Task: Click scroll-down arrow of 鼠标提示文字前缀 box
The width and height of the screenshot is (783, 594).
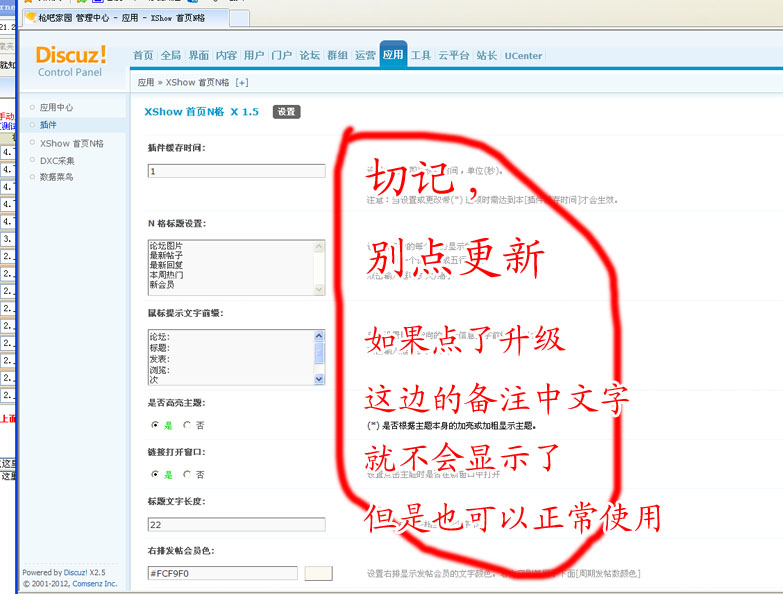Action: (x=320, y=379)
